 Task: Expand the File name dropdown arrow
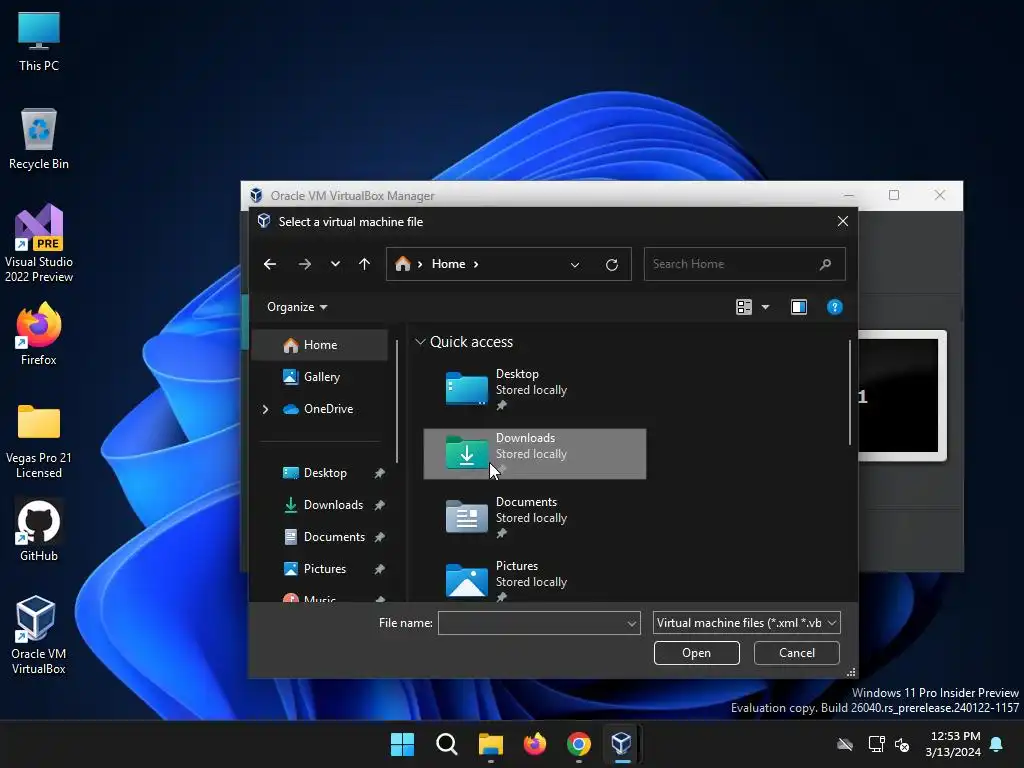632,623
